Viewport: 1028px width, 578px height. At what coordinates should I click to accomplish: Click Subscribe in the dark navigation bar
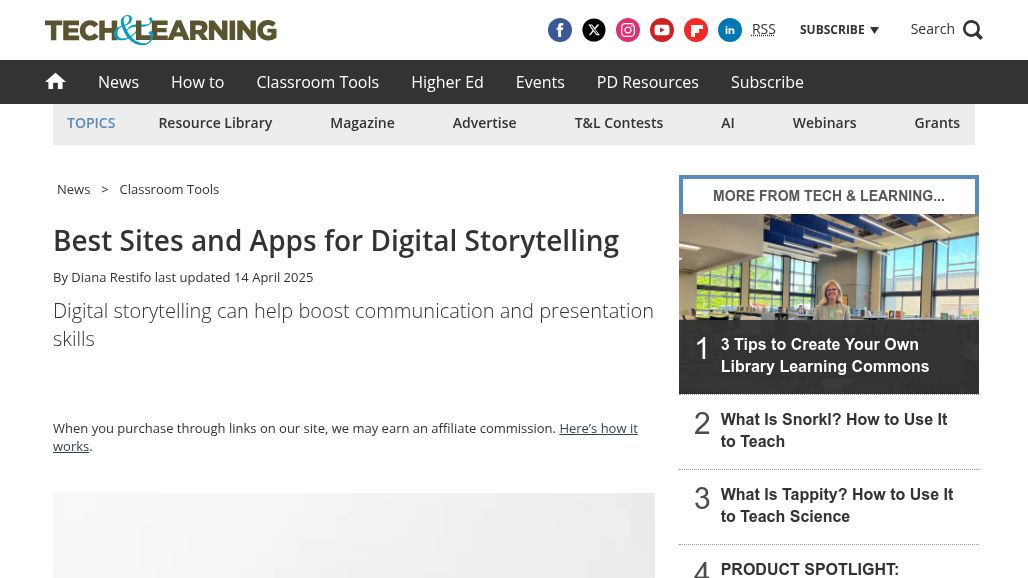(x=767, y=82)
